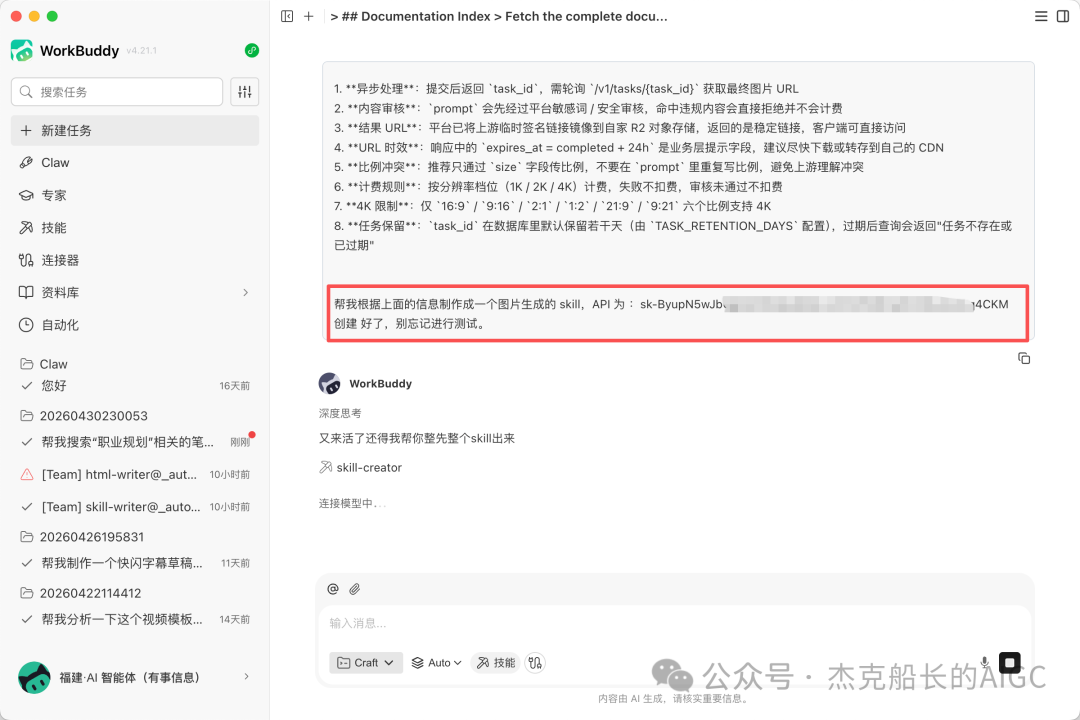This screenshot has height=720, width=1080.
Task: Open the hamburger list menu icon
Action: coord(1041,16)
